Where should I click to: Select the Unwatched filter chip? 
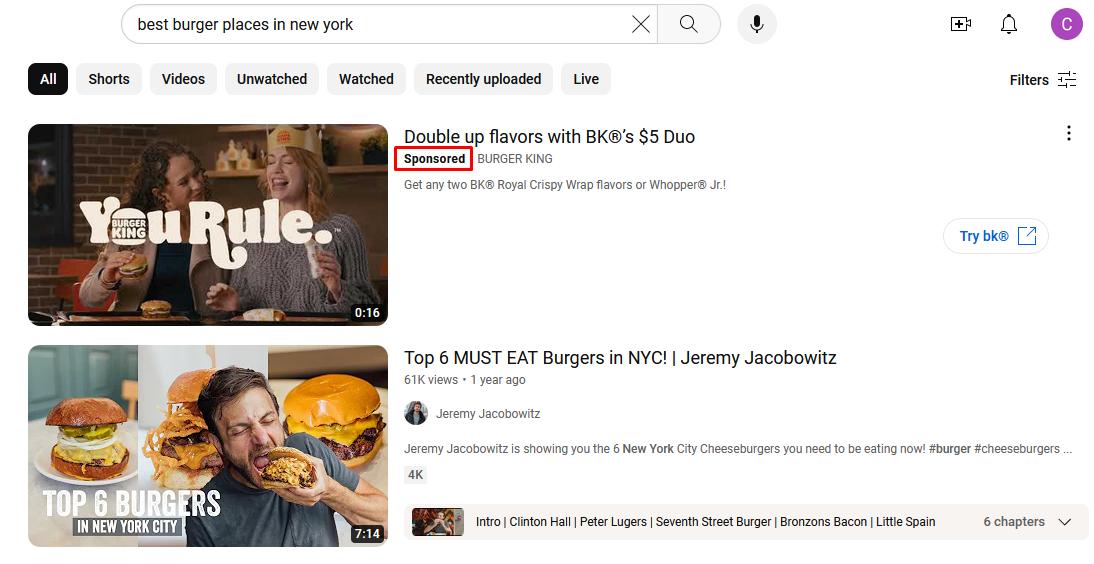coord(271,79)
